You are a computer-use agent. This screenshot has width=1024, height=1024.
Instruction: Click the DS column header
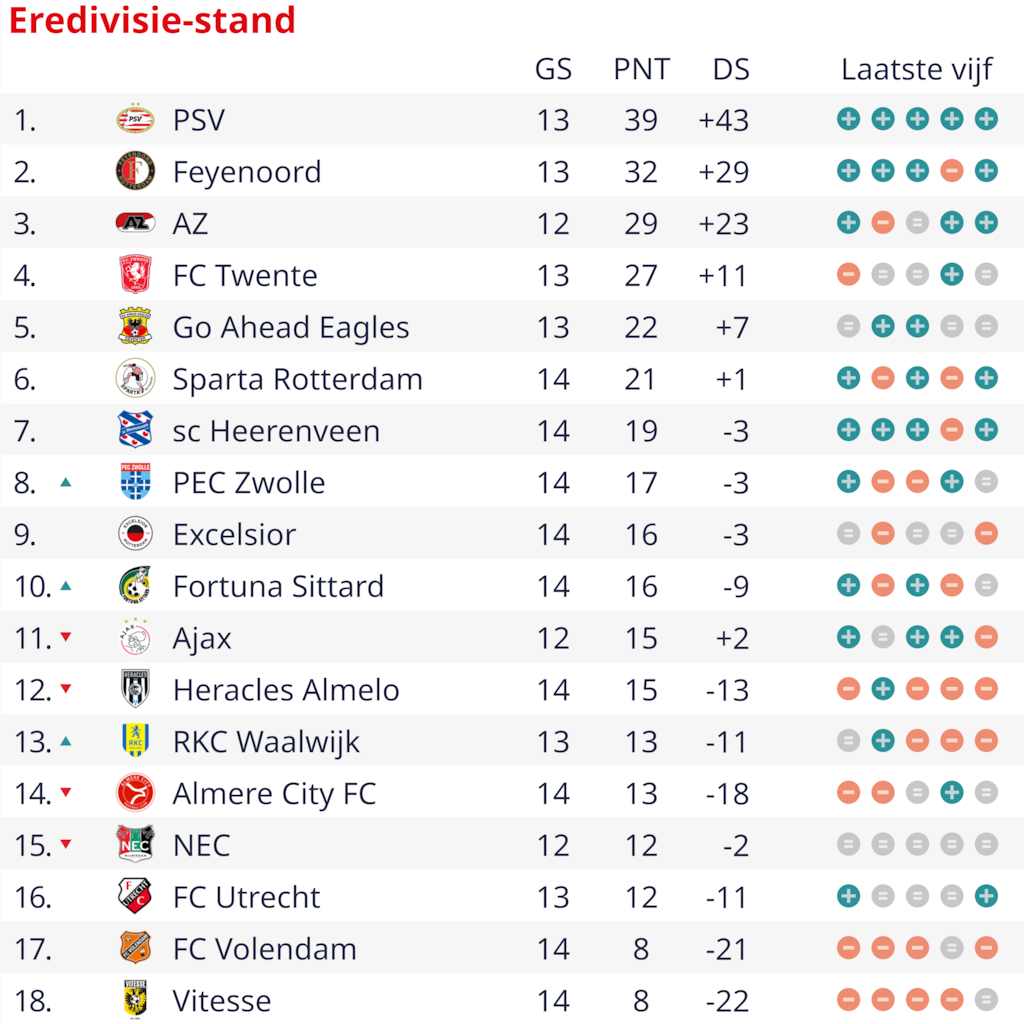point(731,69)
